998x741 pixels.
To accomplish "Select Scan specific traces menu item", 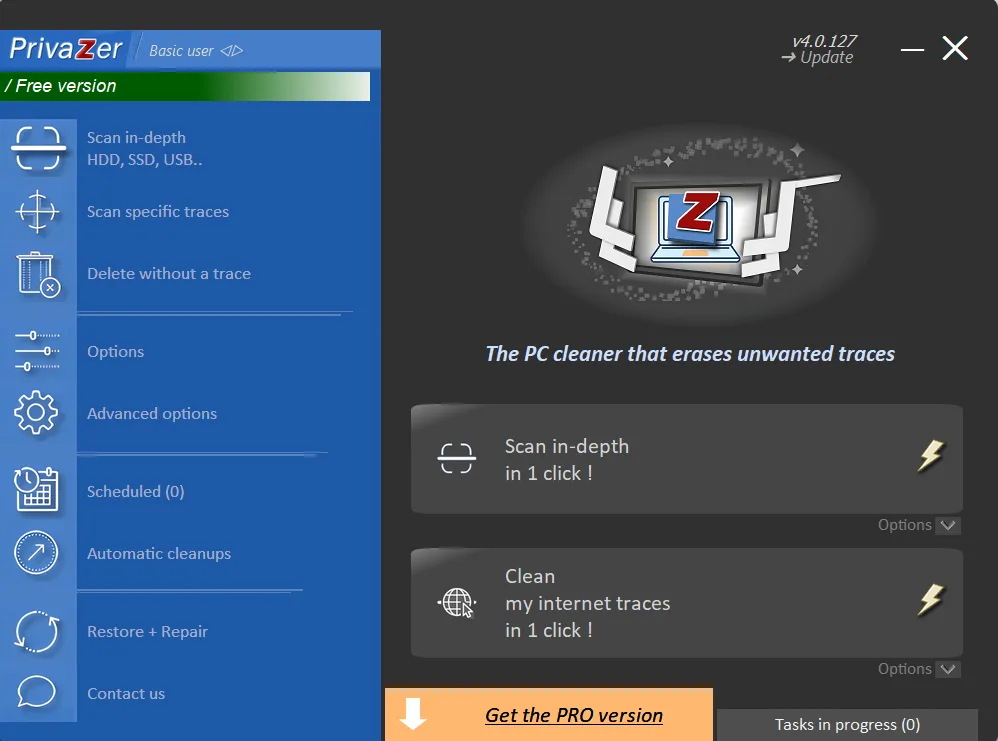I will click(158, 211).
